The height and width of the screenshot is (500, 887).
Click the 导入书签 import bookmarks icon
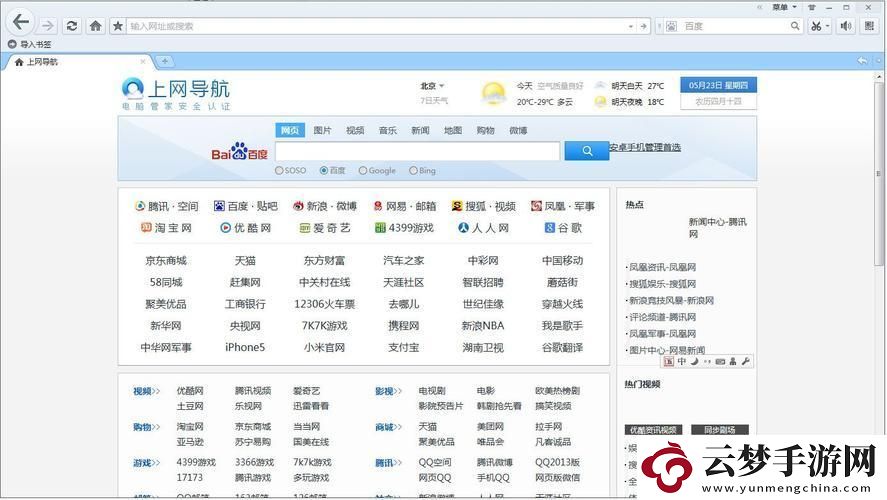12,44
